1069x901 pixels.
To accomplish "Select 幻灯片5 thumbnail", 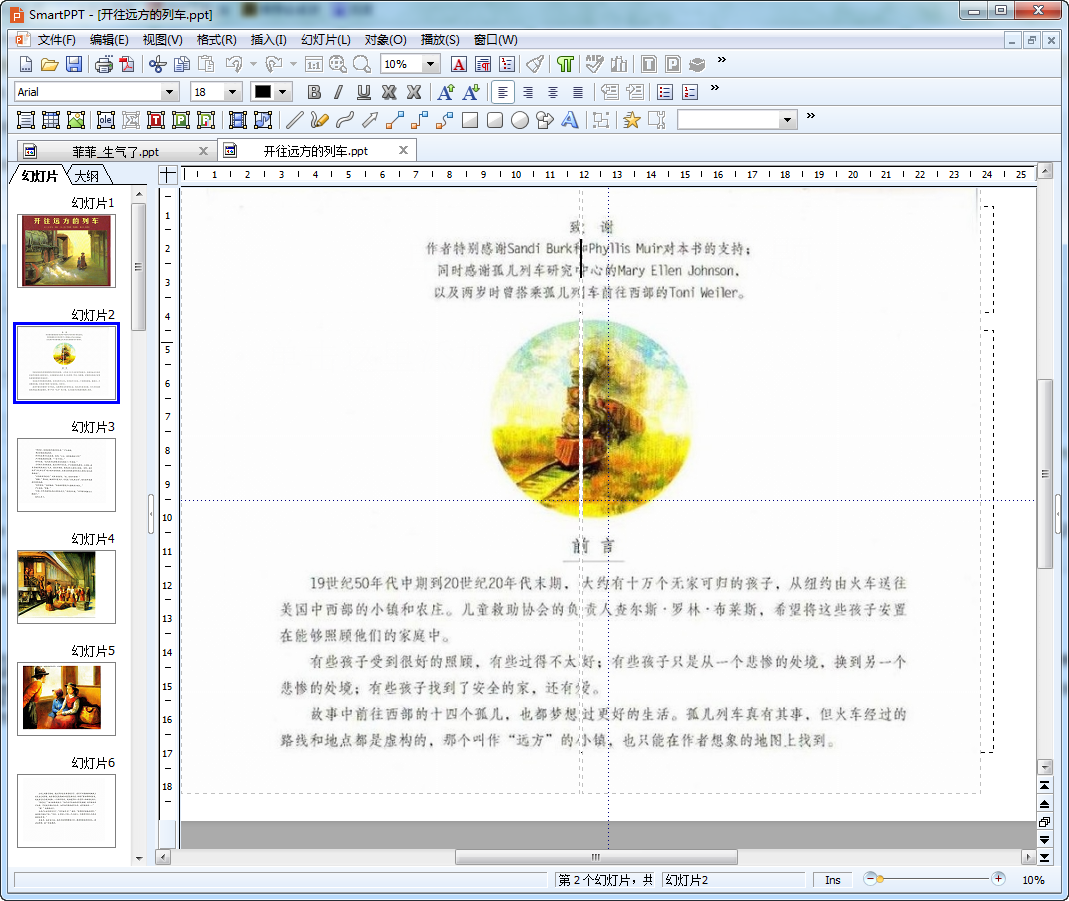I will [66, 699].
